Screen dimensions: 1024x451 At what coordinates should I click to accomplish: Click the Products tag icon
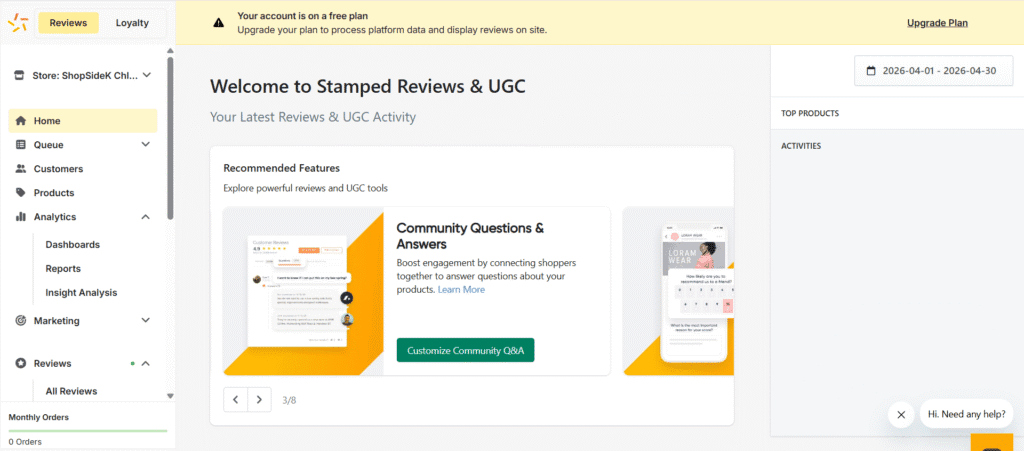(21, 193)
